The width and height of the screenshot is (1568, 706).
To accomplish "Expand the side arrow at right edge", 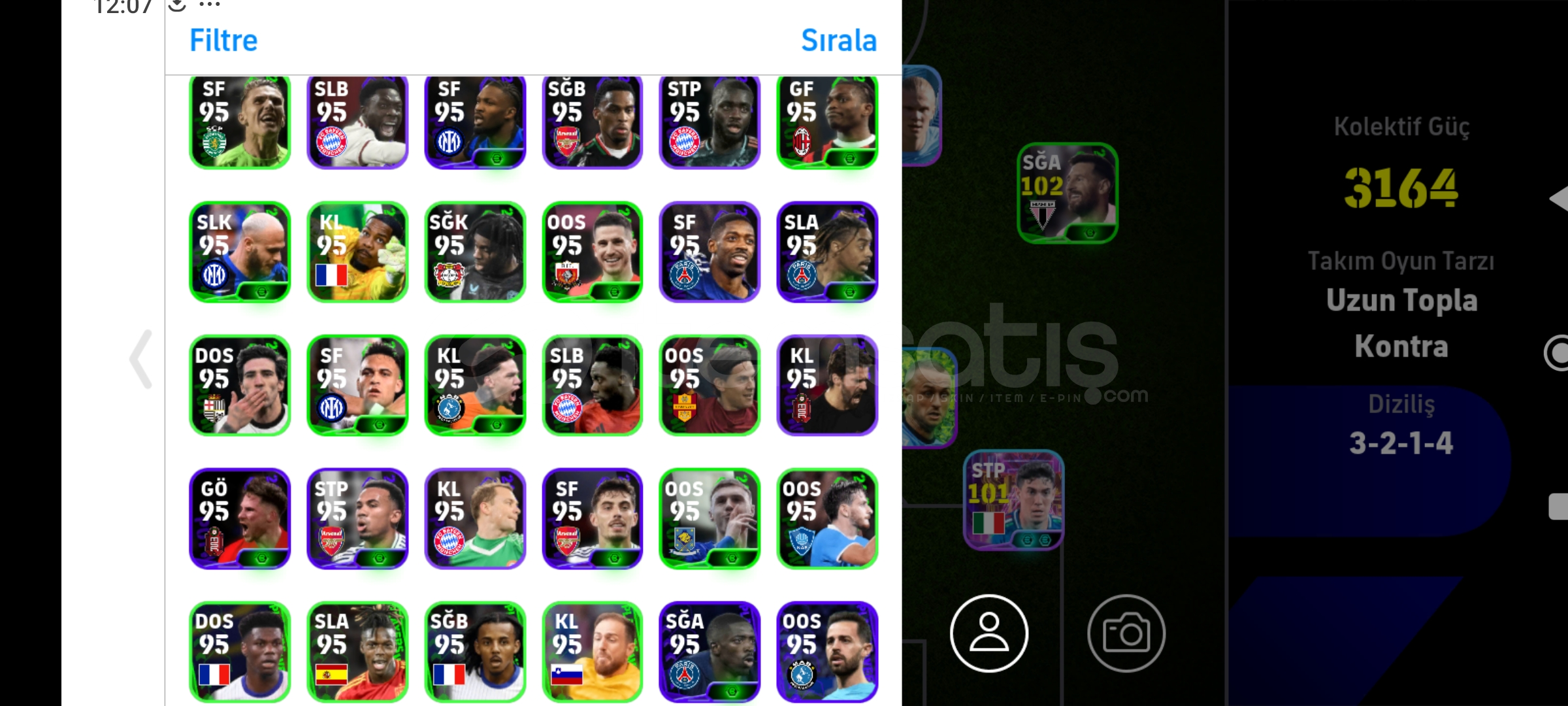I will [x=1560, y=199].
